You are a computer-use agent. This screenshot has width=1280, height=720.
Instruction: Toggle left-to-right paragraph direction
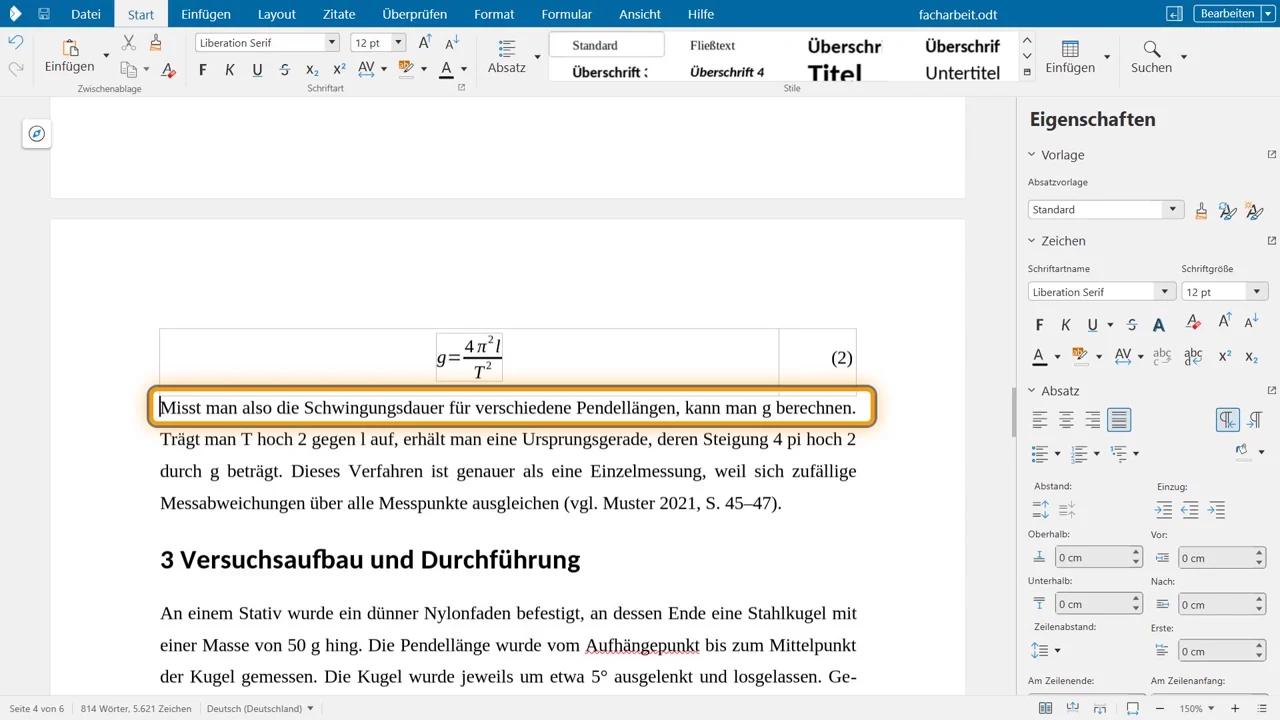pos(1228,420)
